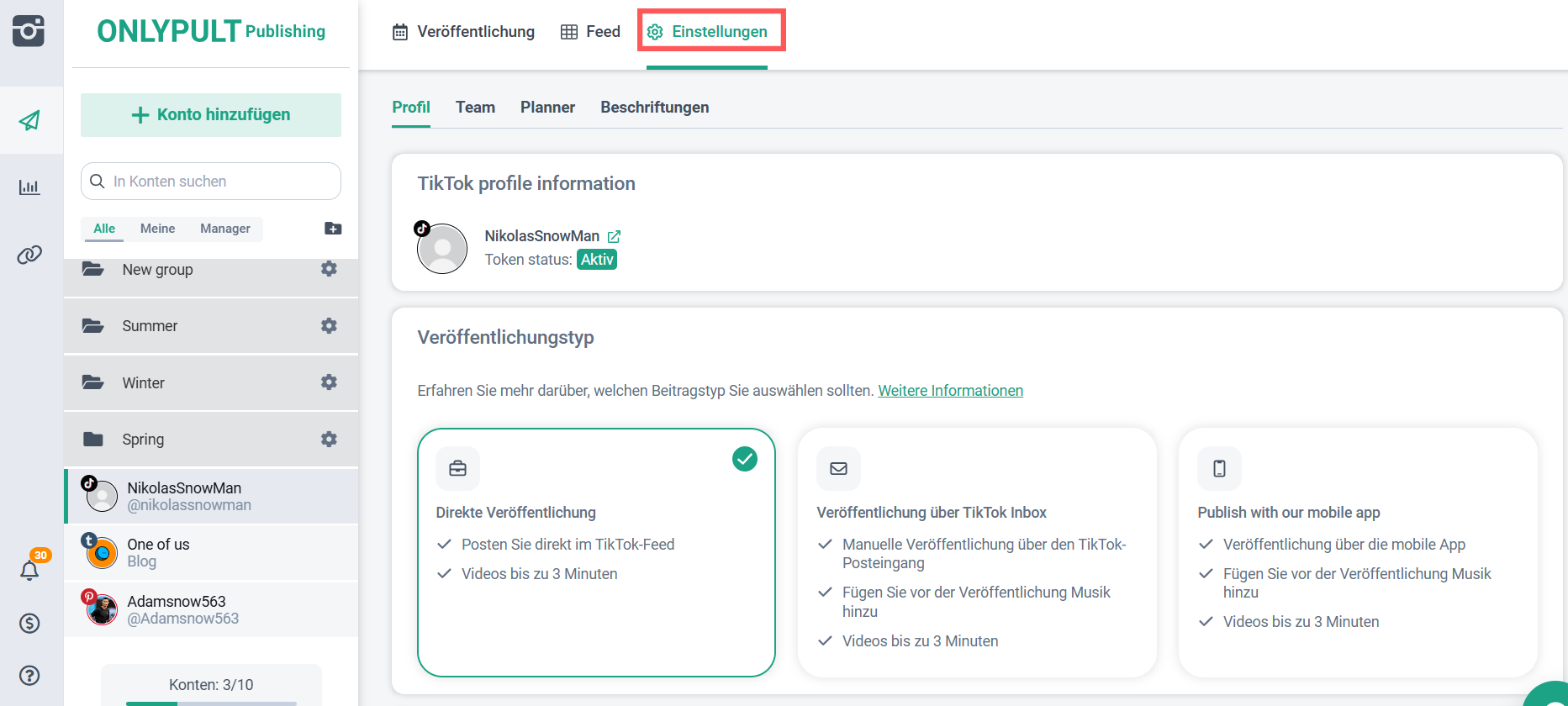The width and height of the screenshot is (1568, 706).
Task: Open the billing dollar sign icon
Action: pos(29,623)
